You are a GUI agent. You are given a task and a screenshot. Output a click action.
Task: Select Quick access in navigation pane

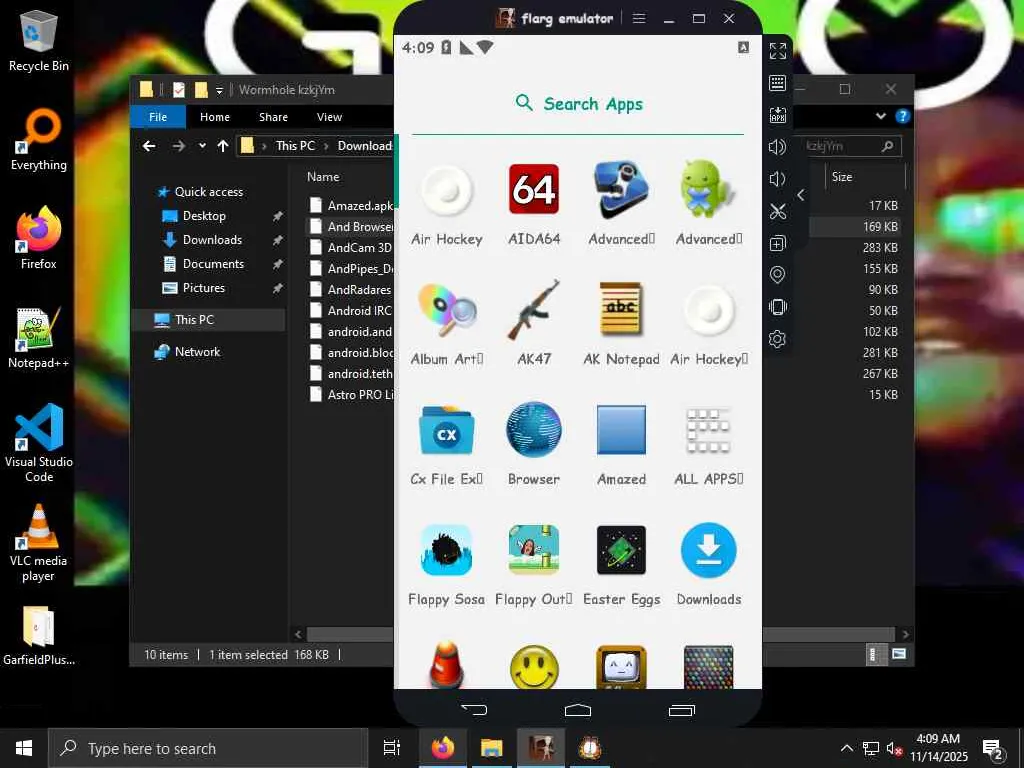[x=209, y=192]
